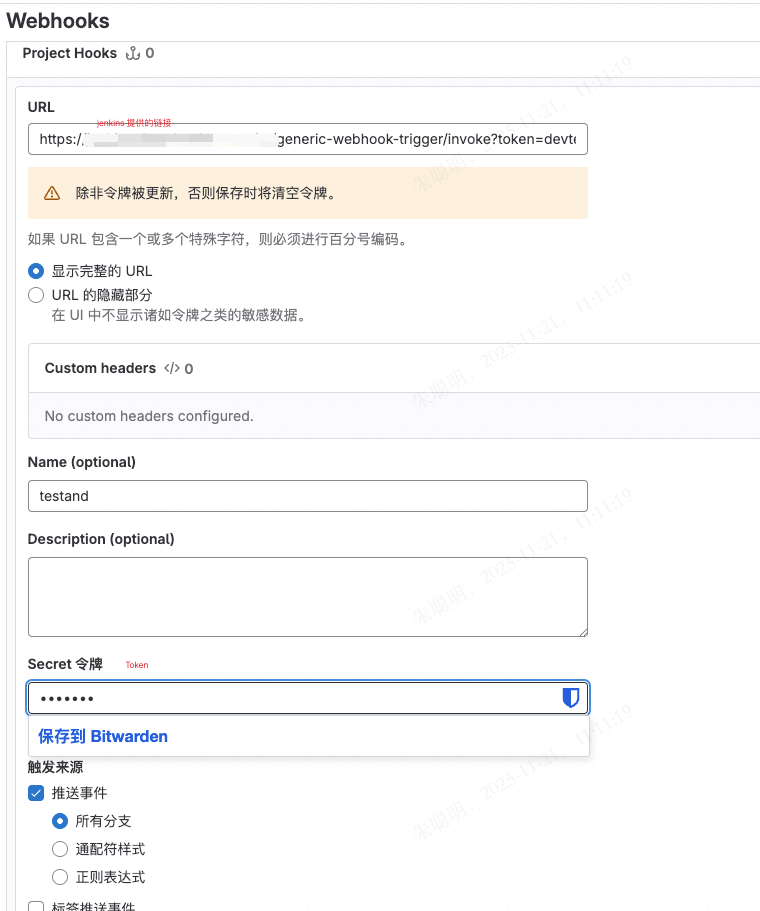Screen dimensions: 760x911
Task: Click the Custom headers section header
Action: (x=100, y=368)
